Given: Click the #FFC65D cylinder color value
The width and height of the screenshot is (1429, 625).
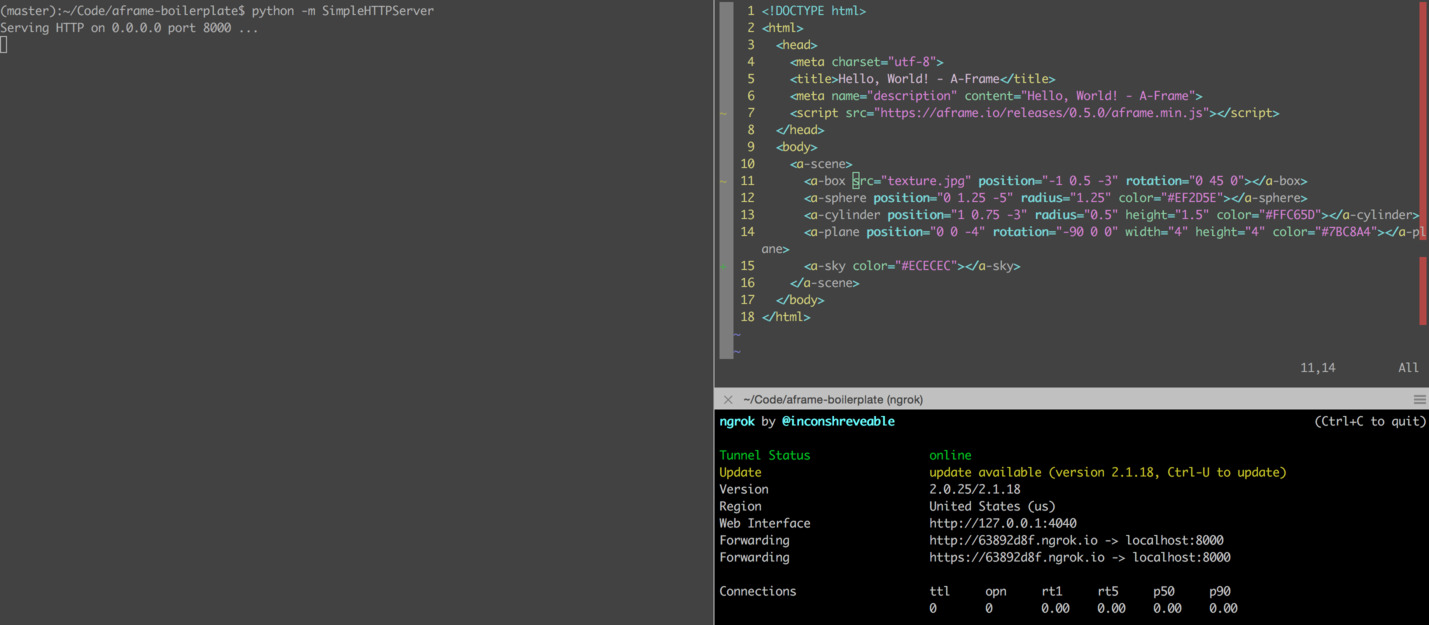Looking at the screenshot, I should click(x=1289, y=215).
